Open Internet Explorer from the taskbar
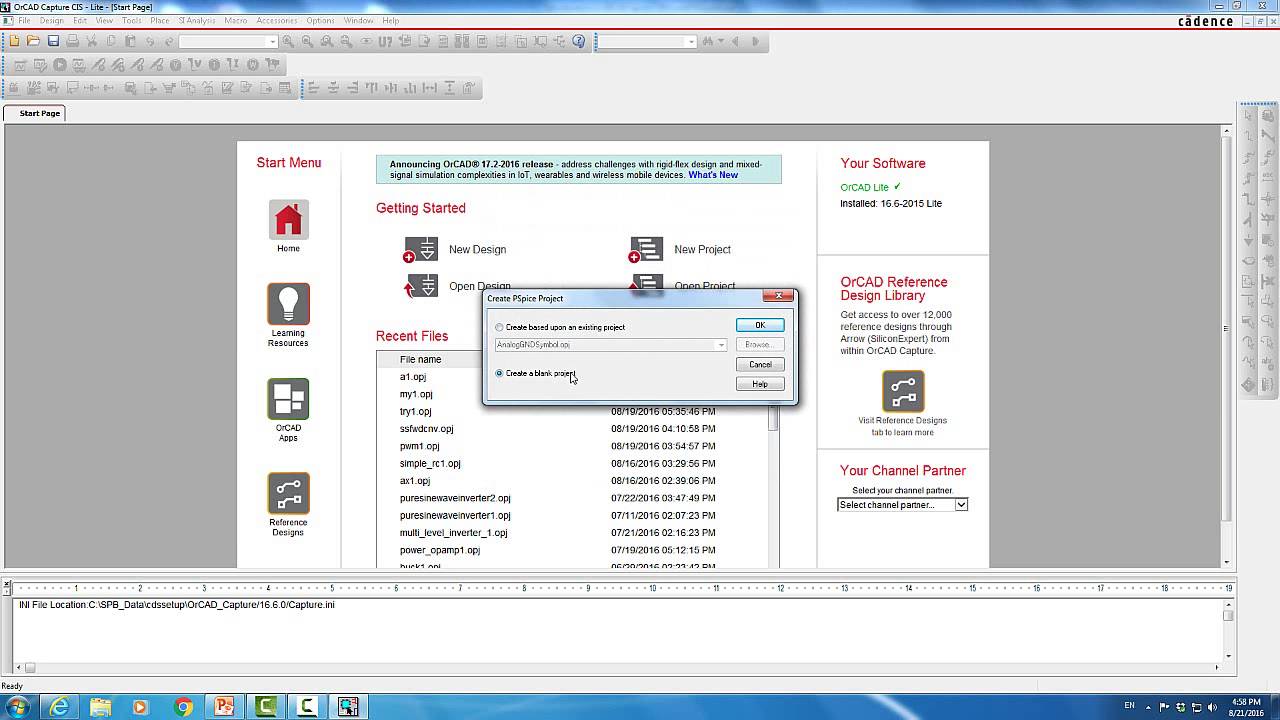Screen dimensions: 1280x720 [x=60, y=707]
